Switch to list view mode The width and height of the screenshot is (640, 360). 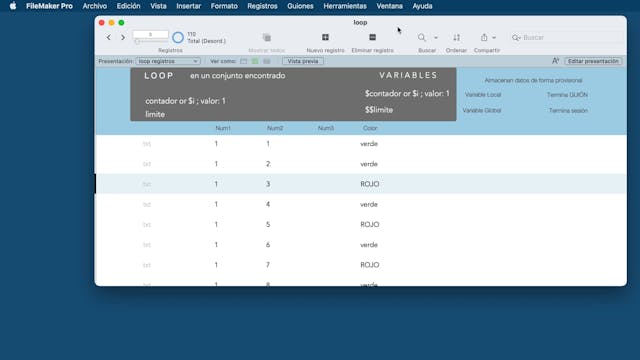(255, 61)
